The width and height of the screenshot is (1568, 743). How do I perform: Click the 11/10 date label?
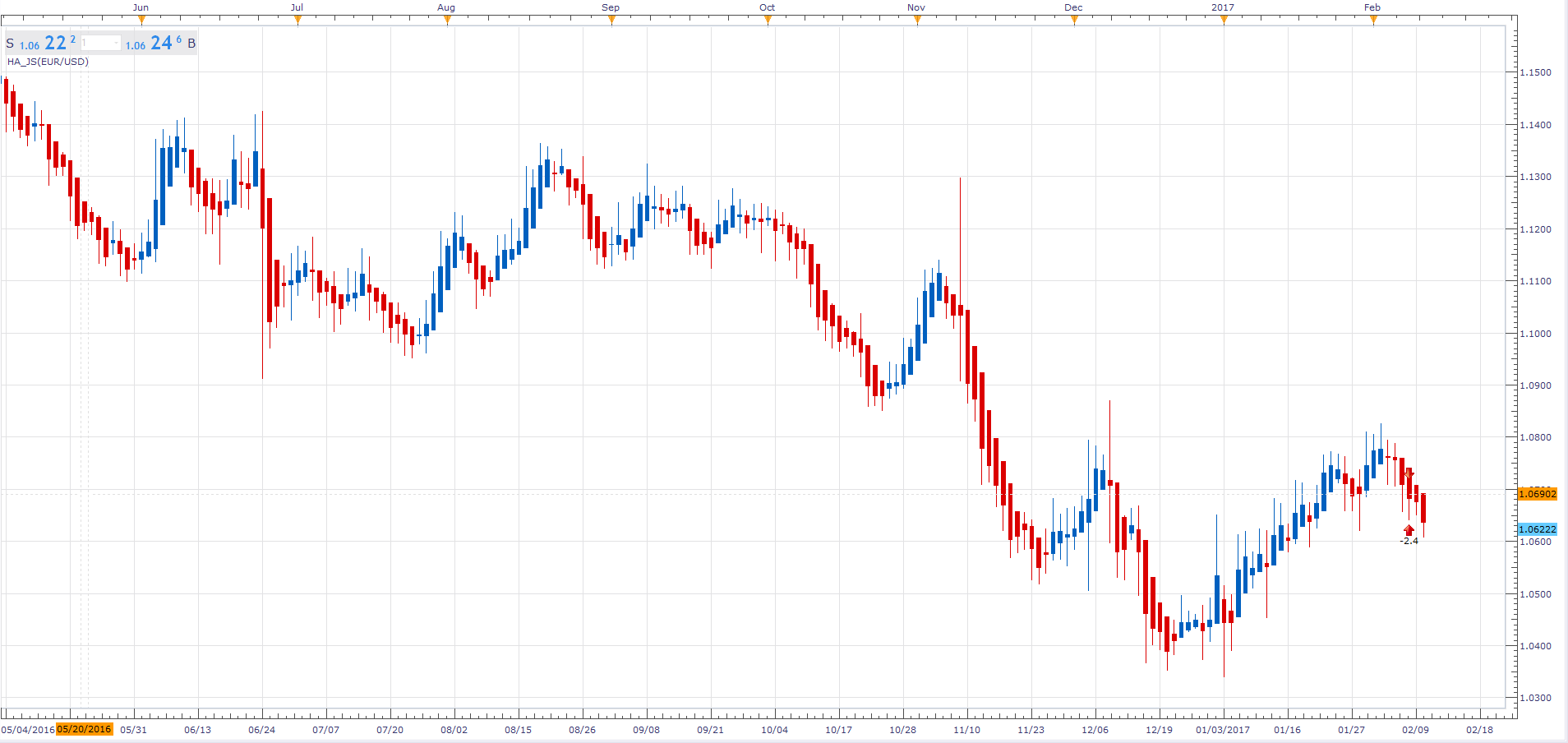tap(967, 730)
